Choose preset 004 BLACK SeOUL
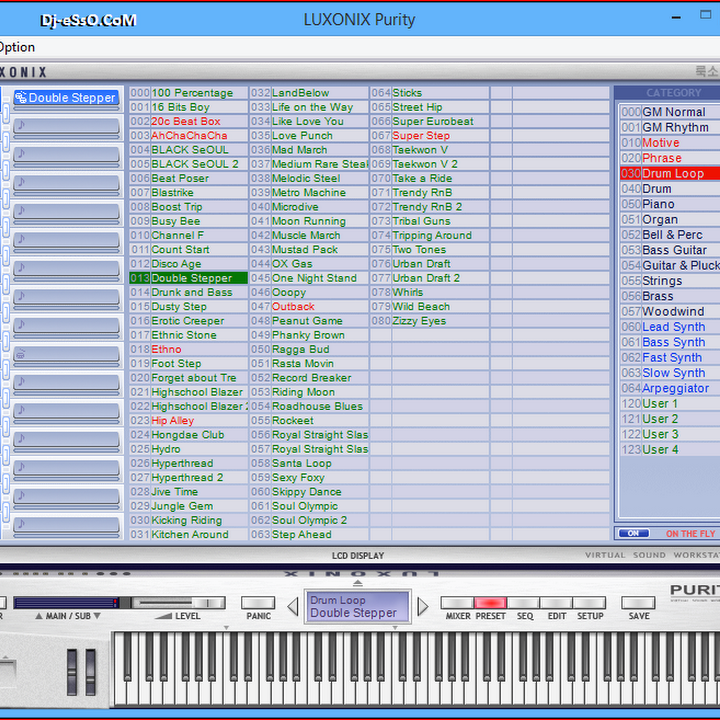This screenshot has height=720, width=720. pos(188,150)
